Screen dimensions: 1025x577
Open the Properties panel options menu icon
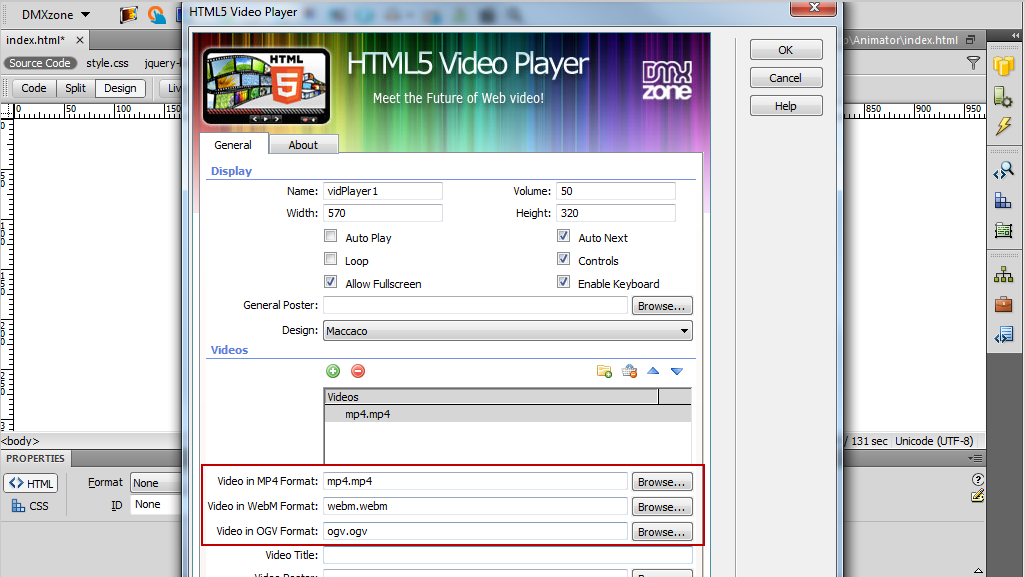click(x=975, y=458)
